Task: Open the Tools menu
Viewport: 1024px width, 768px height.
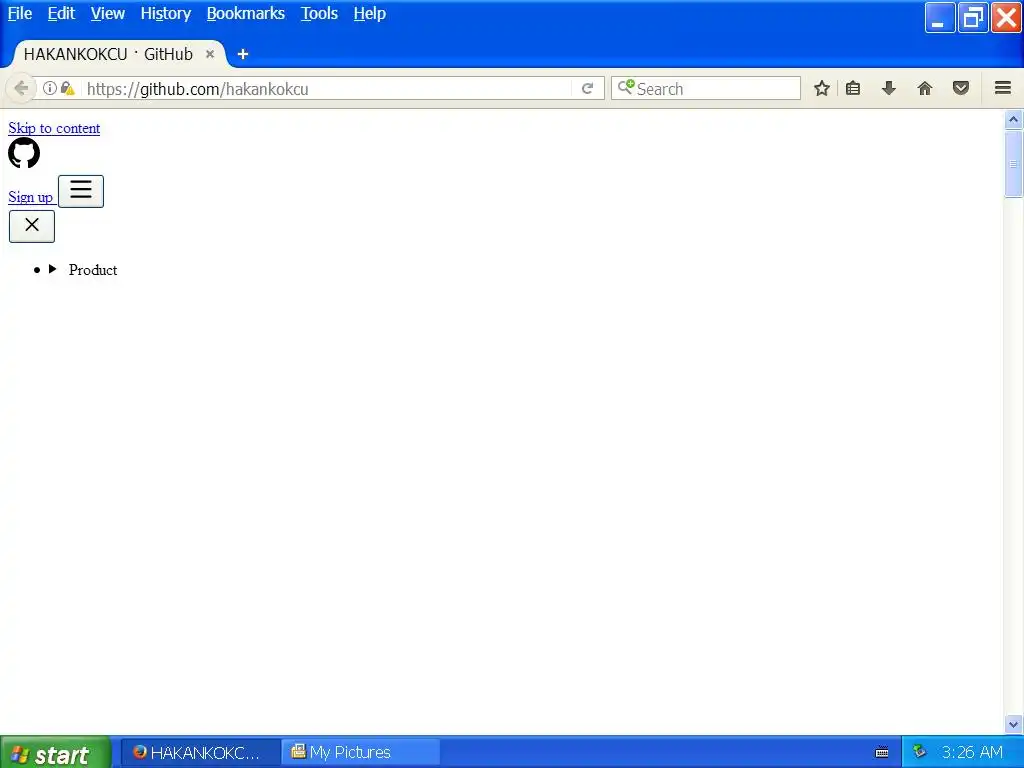Action: pos(319,14)
